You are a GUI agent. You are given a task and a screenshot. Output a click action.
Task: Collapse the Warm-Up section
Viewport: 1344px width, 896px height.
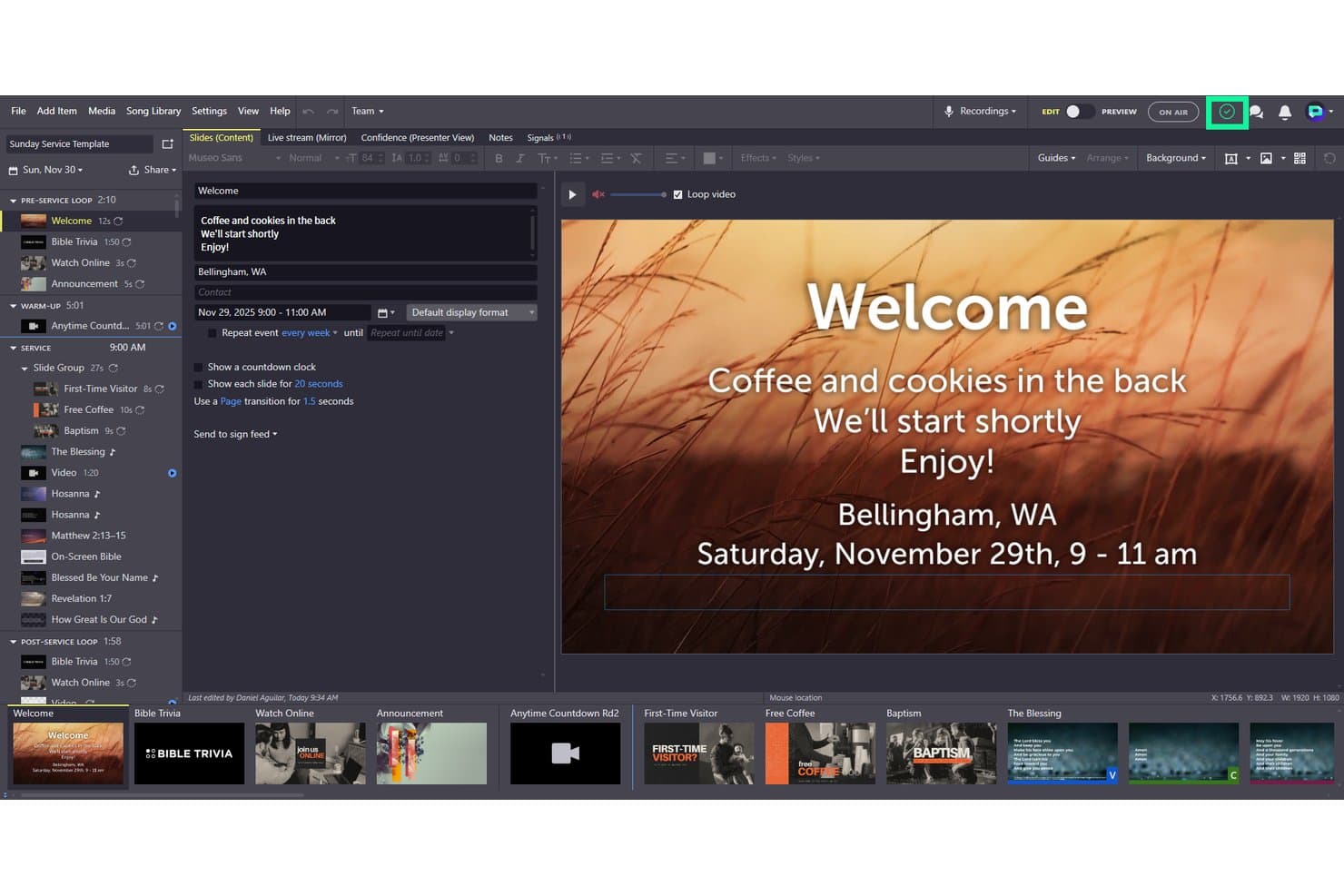[x=13, y=306]
